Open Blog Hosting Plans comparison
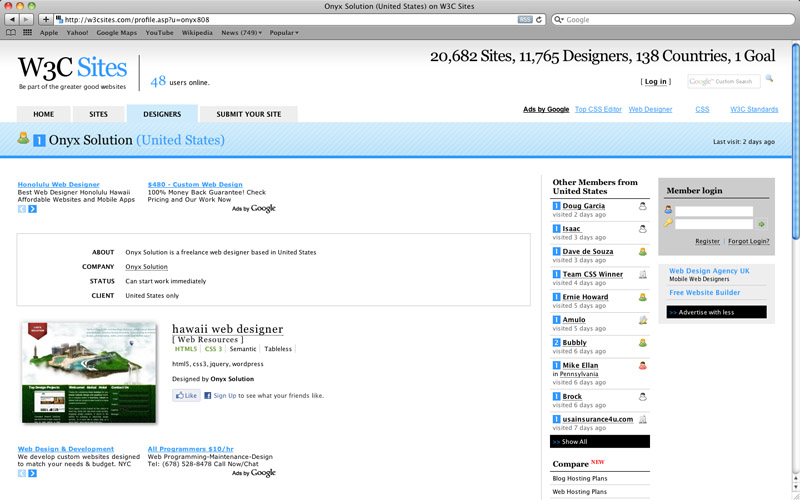This screenshot has height=500, width=800. (580, 479)
